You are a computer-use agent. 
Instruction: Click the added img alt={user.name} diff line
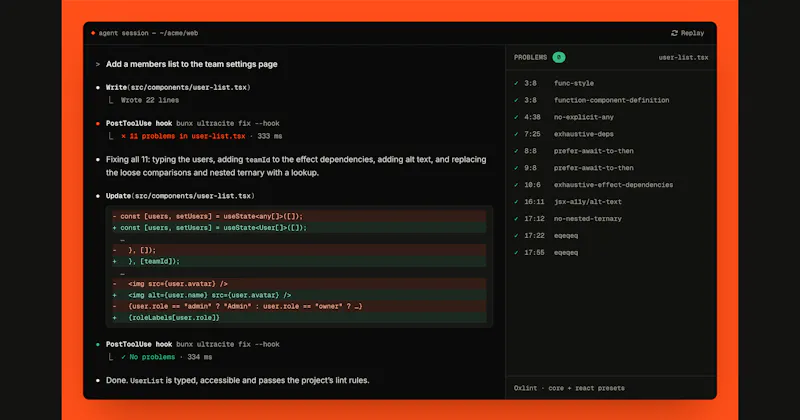pyautogui.click(x=299, y=295)
